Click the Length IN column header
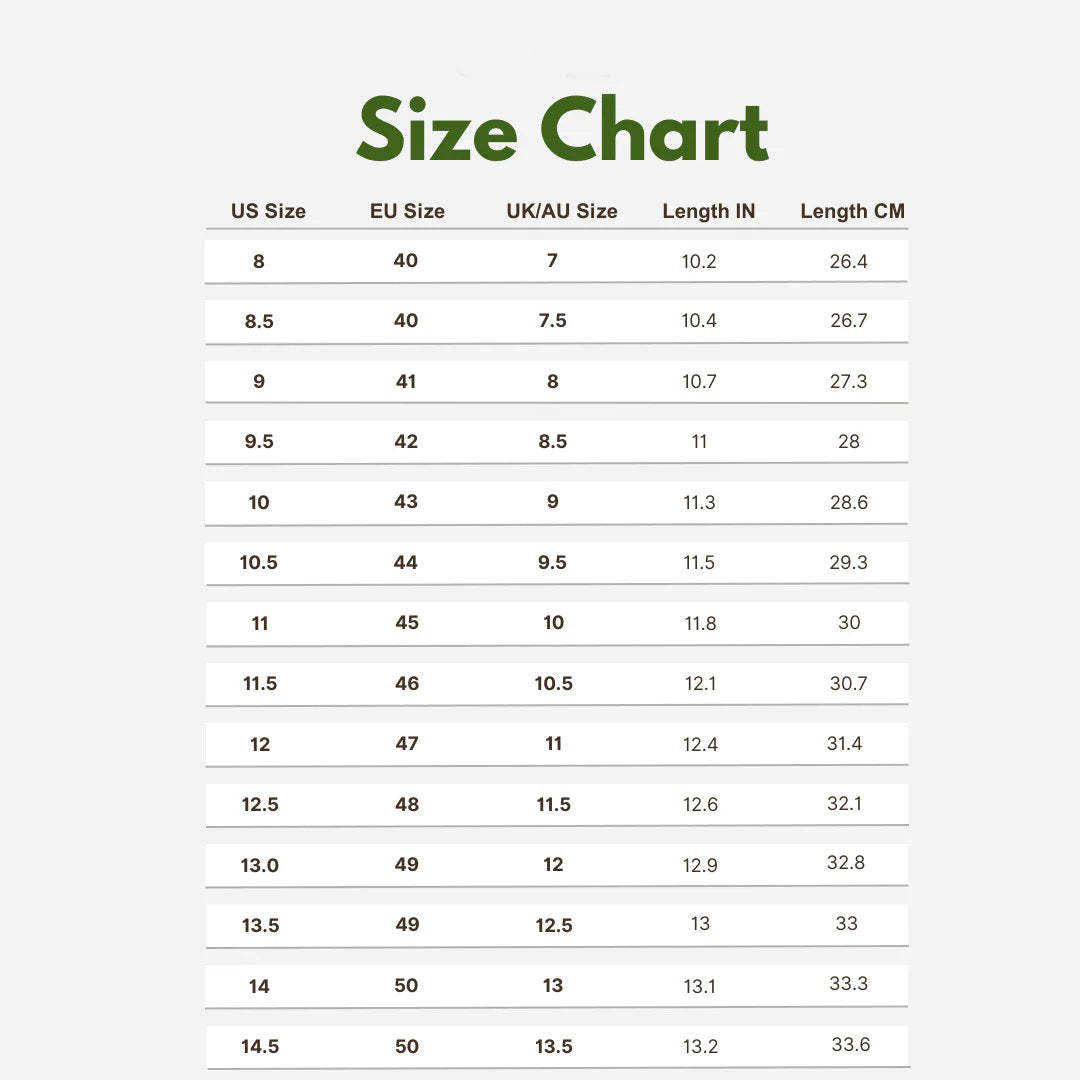Viewport: 1080px width, 1080px height. click(709, 211)
